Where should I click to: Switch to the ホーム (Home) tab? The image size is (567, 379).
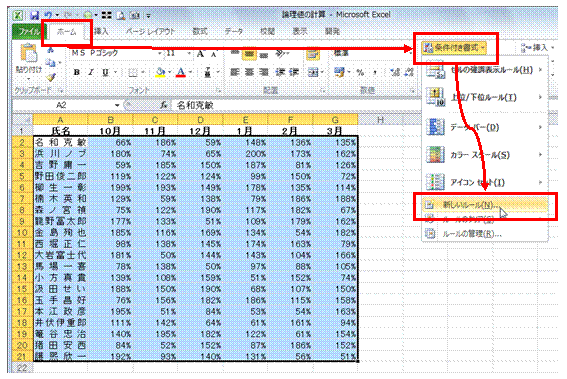click(67, 32)
